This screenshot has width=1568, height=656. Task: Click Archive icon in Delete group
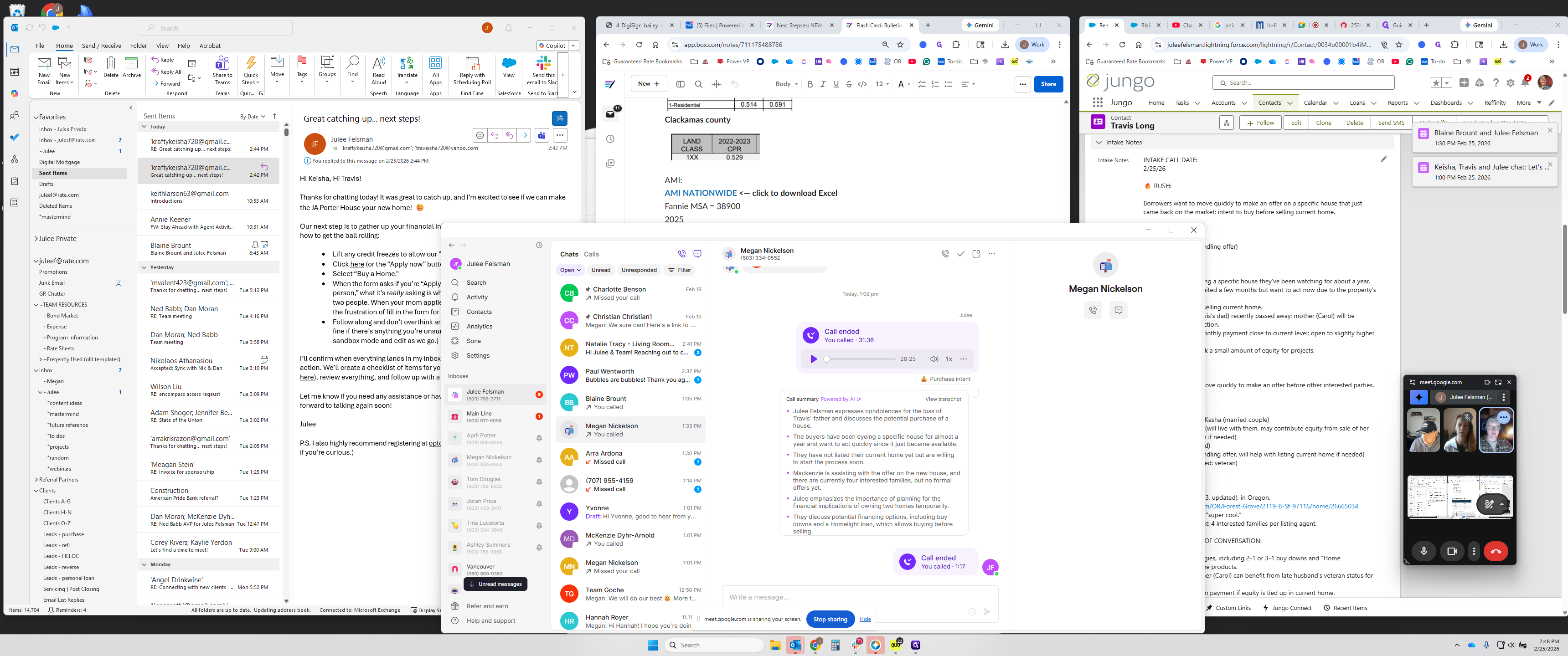pos(131,65)
